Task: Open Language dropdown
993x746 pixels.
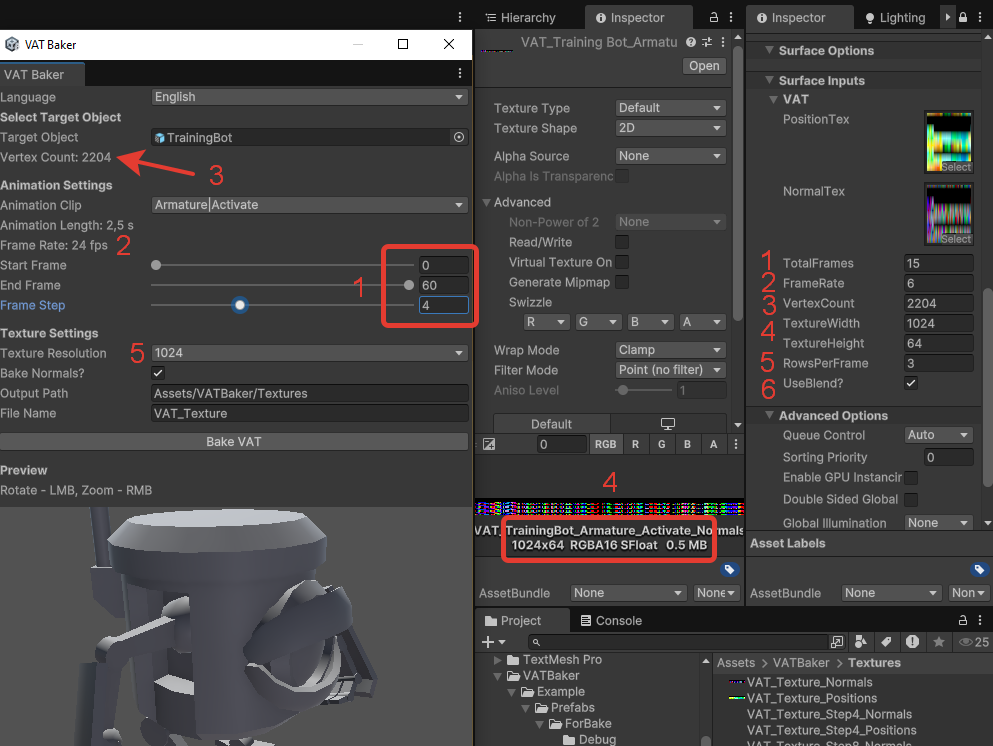Action: click(310, 97)
